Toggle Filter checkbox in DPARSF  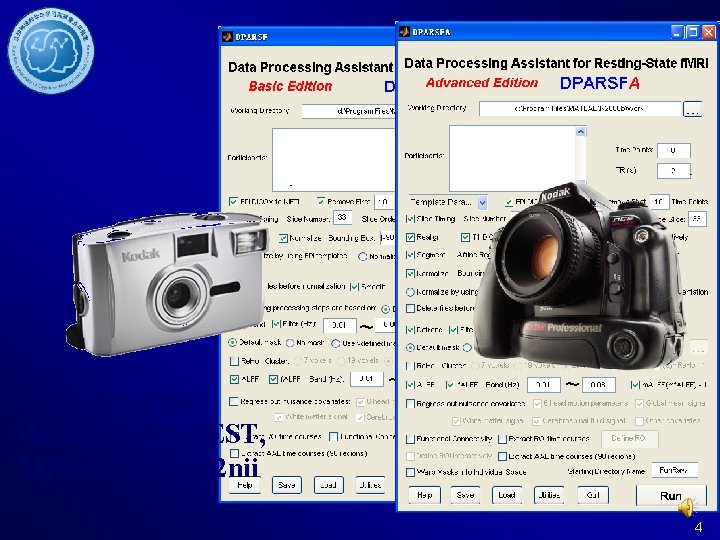276,324
